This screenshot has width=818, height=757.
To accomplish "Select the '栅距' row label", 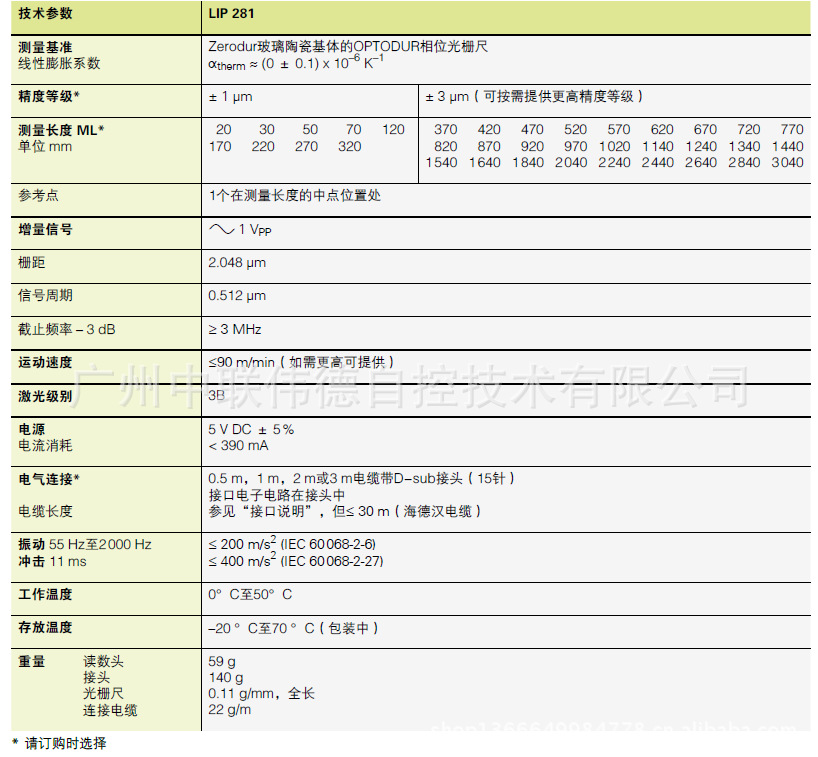I will (x=32, y=262).
